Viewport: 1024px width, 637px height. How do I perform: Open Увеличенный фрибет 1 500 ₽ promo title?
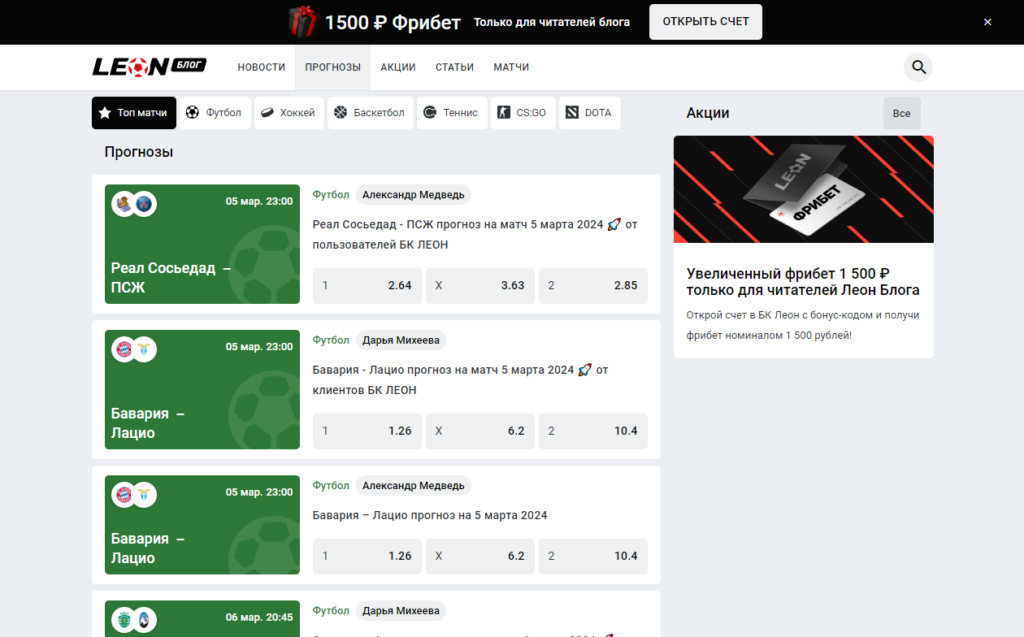point(803,282)
